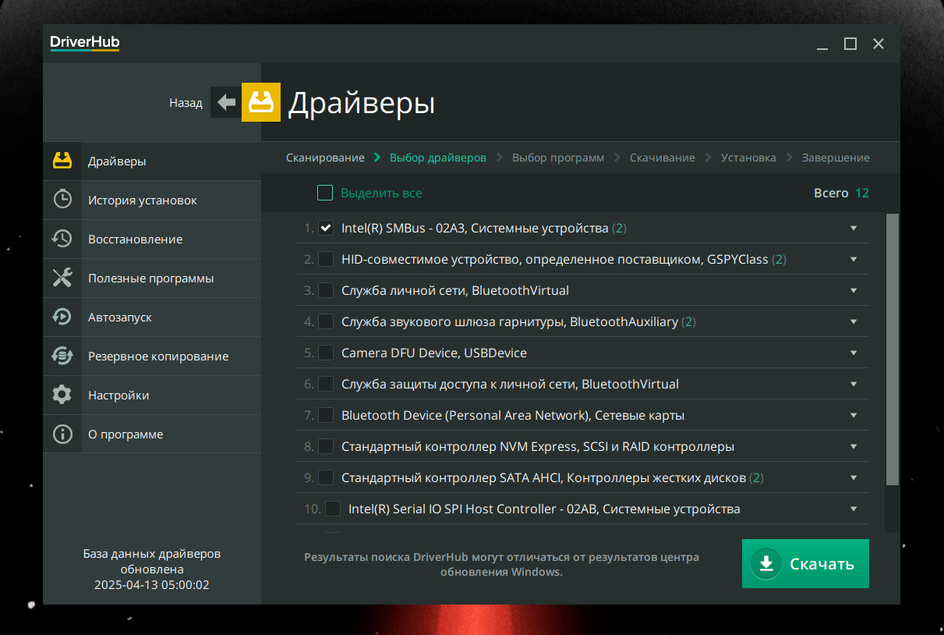Click the useful programs tools icon
944x635 pixels.
[62, 277]
